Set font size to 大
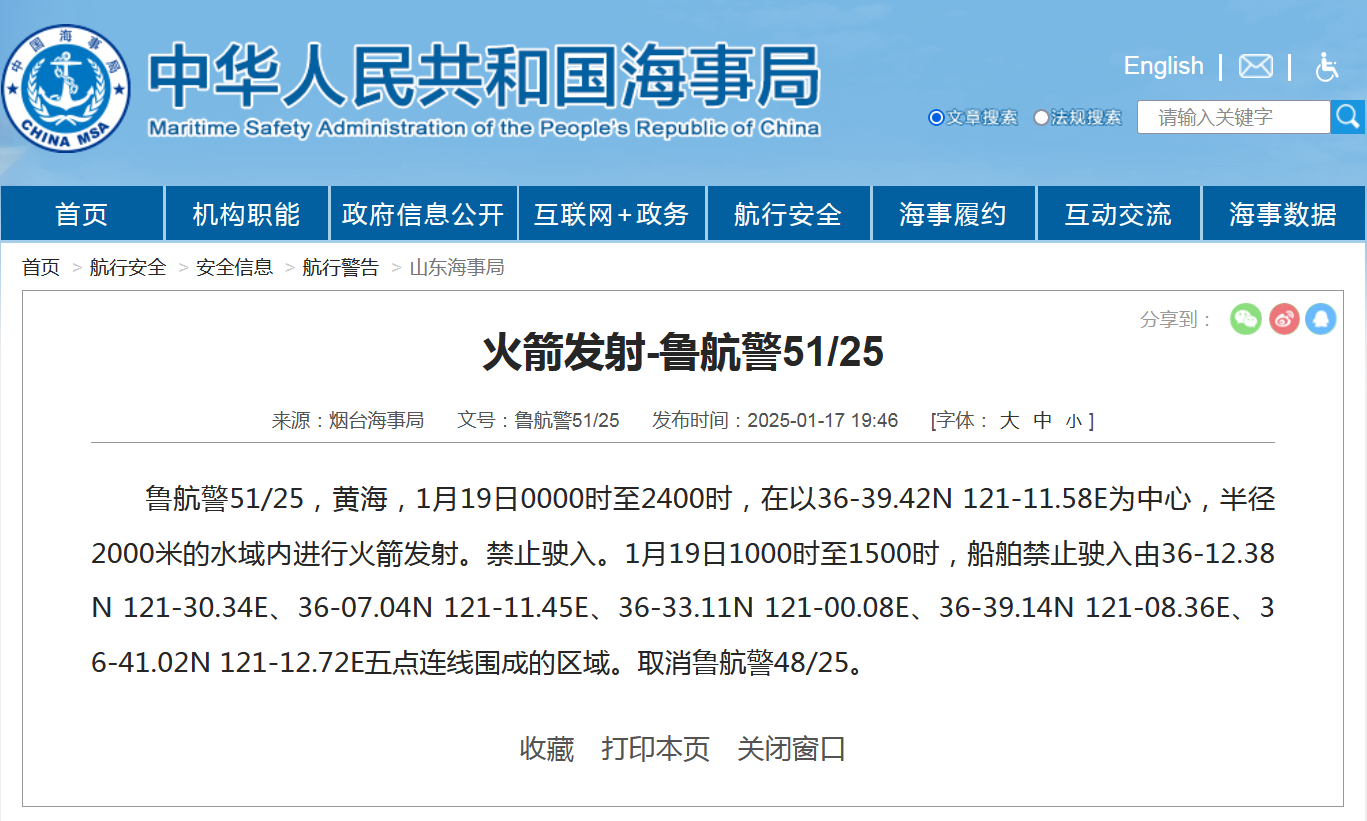Image resolution: width=1367 pixels, height=821 pixels. tap(1009, 421)
